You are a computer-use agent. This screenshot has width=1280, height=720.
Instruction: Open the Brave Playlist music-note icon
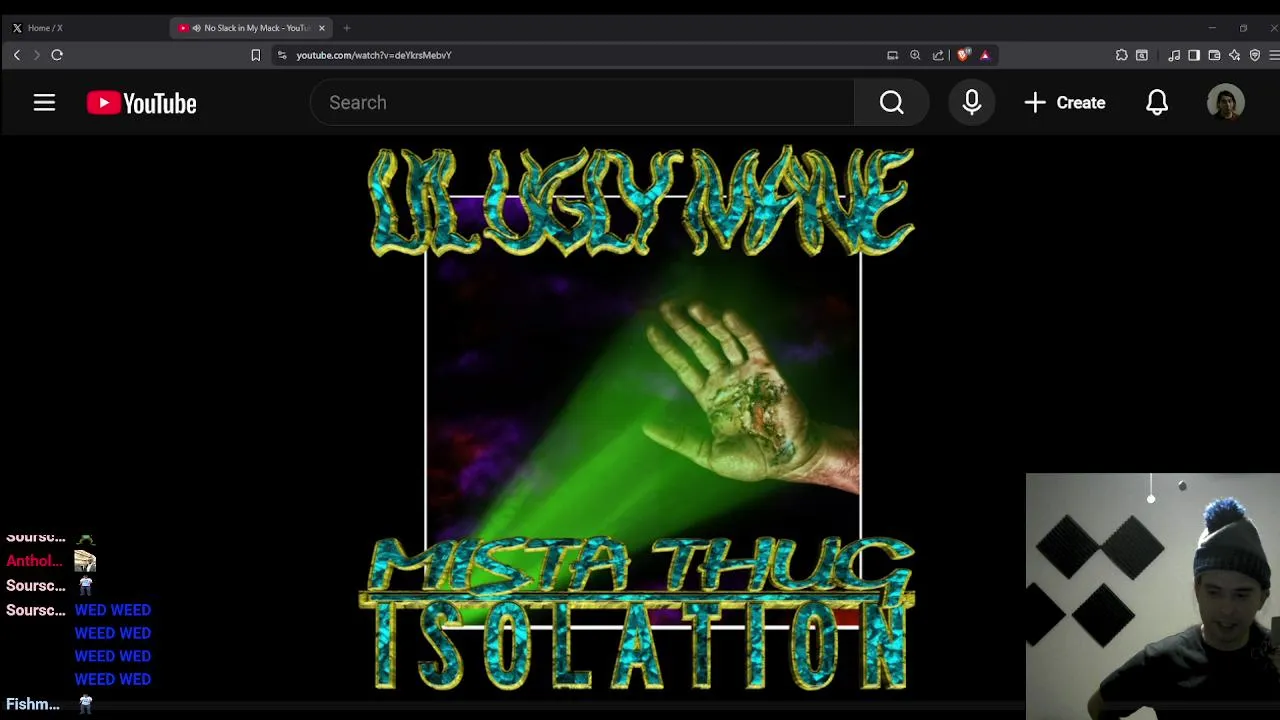click(x=1174, y=55)
